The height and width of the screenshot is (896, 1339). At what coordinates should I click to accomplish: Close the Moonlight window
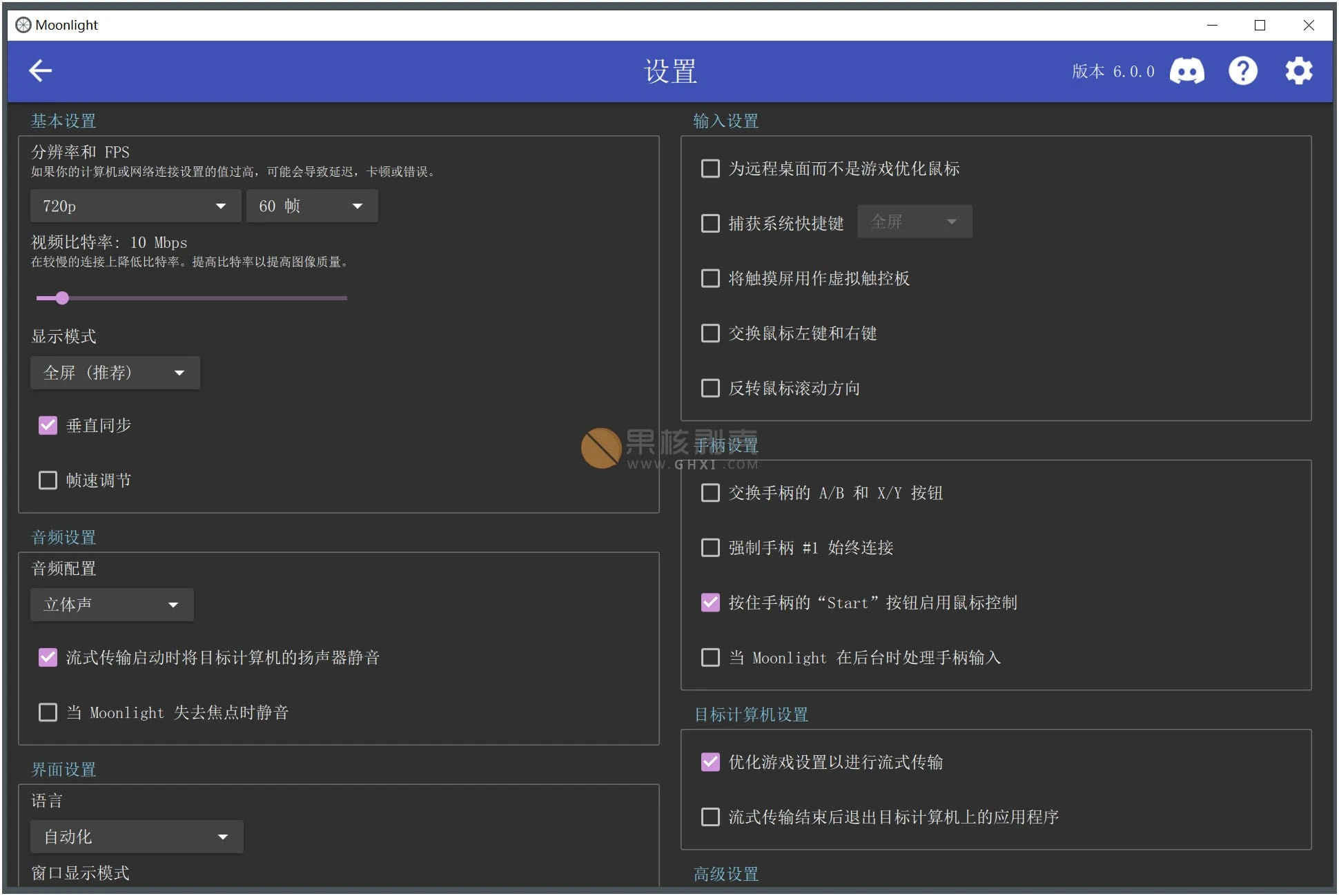1308,25
